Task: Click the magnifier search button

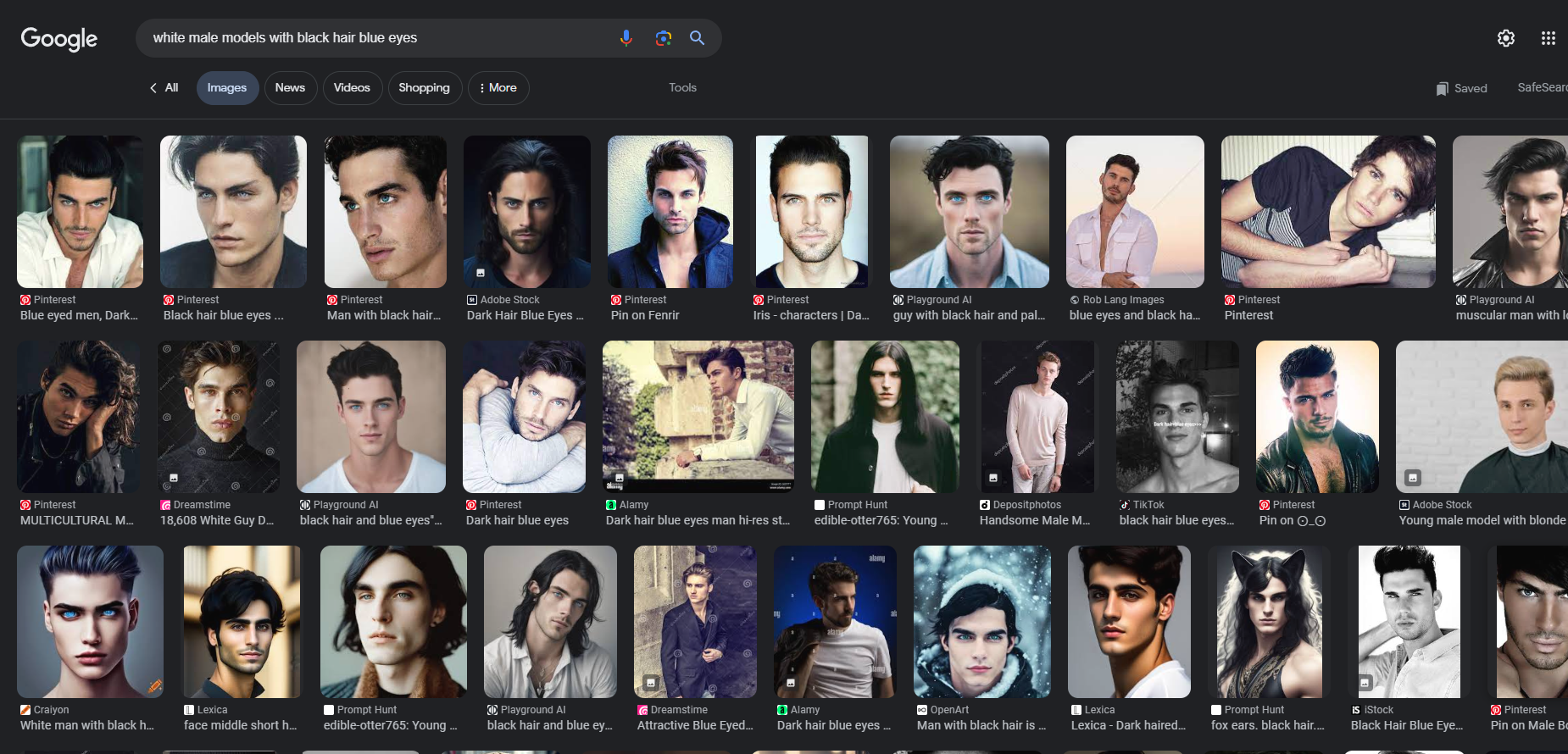Action: point(697,38)
